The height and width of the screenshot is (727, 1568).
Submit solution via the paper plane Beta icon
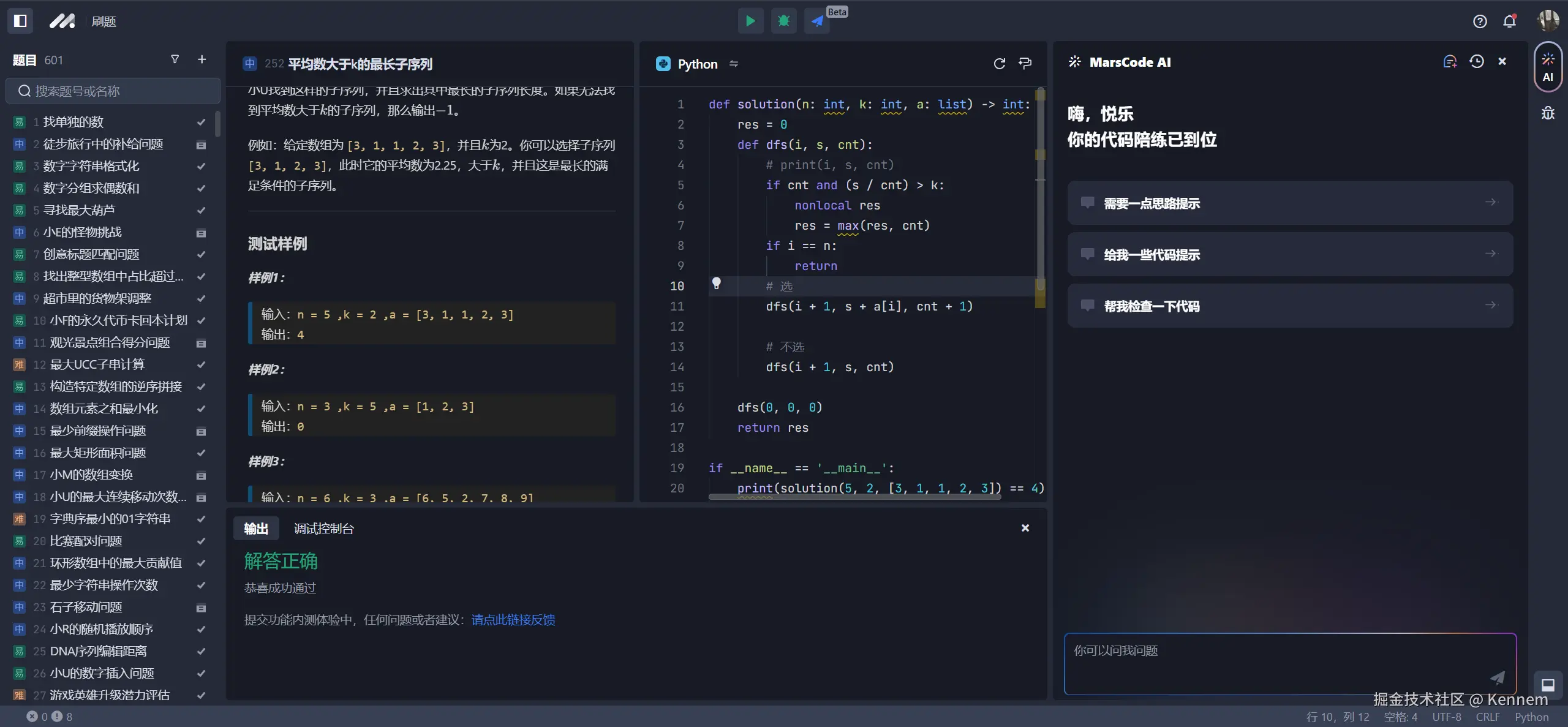pos(816,20)
